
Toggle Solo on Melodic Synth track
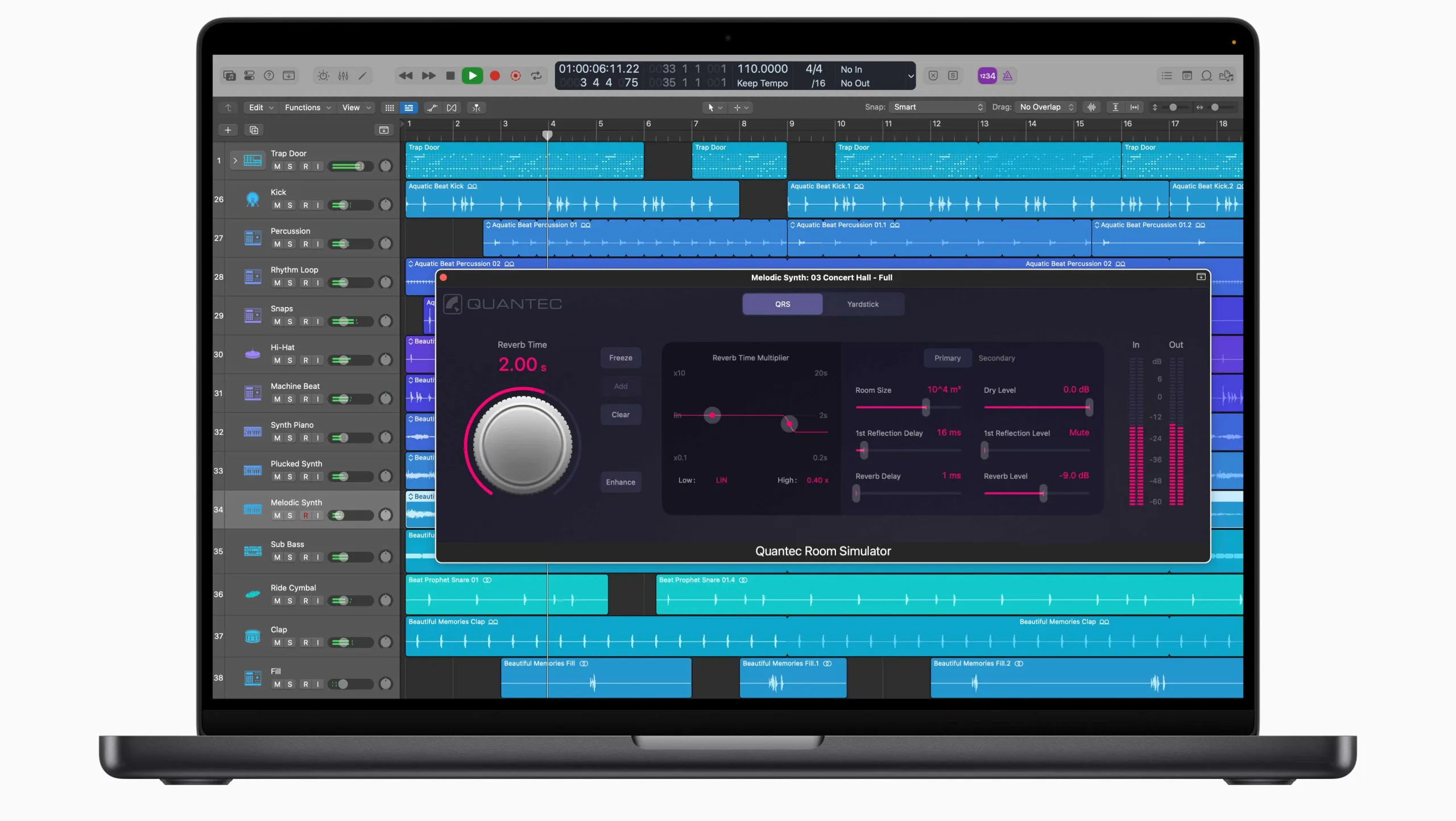coord(290,515)
